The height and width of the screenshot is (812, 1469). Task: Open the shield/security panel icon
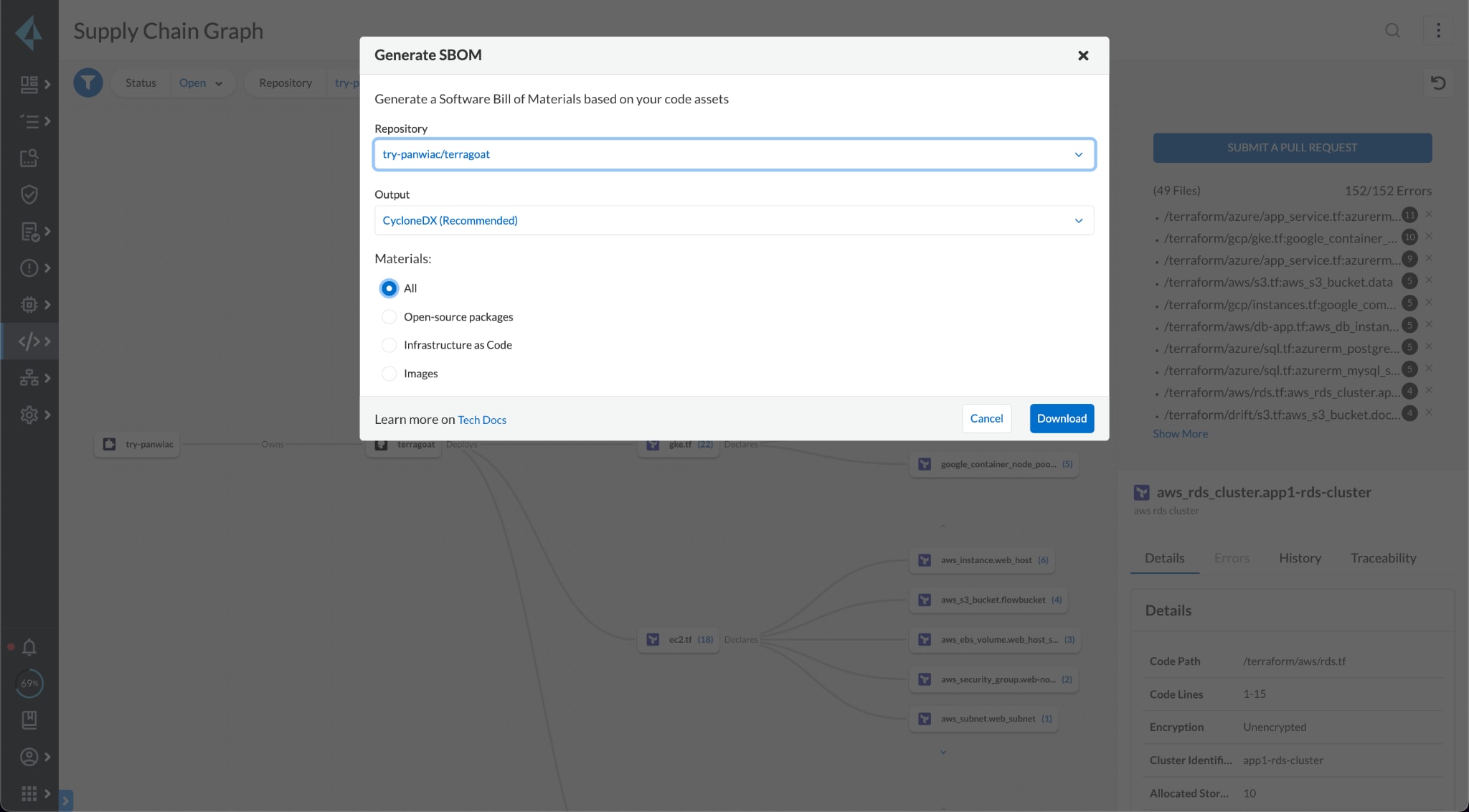click(27, 194)
